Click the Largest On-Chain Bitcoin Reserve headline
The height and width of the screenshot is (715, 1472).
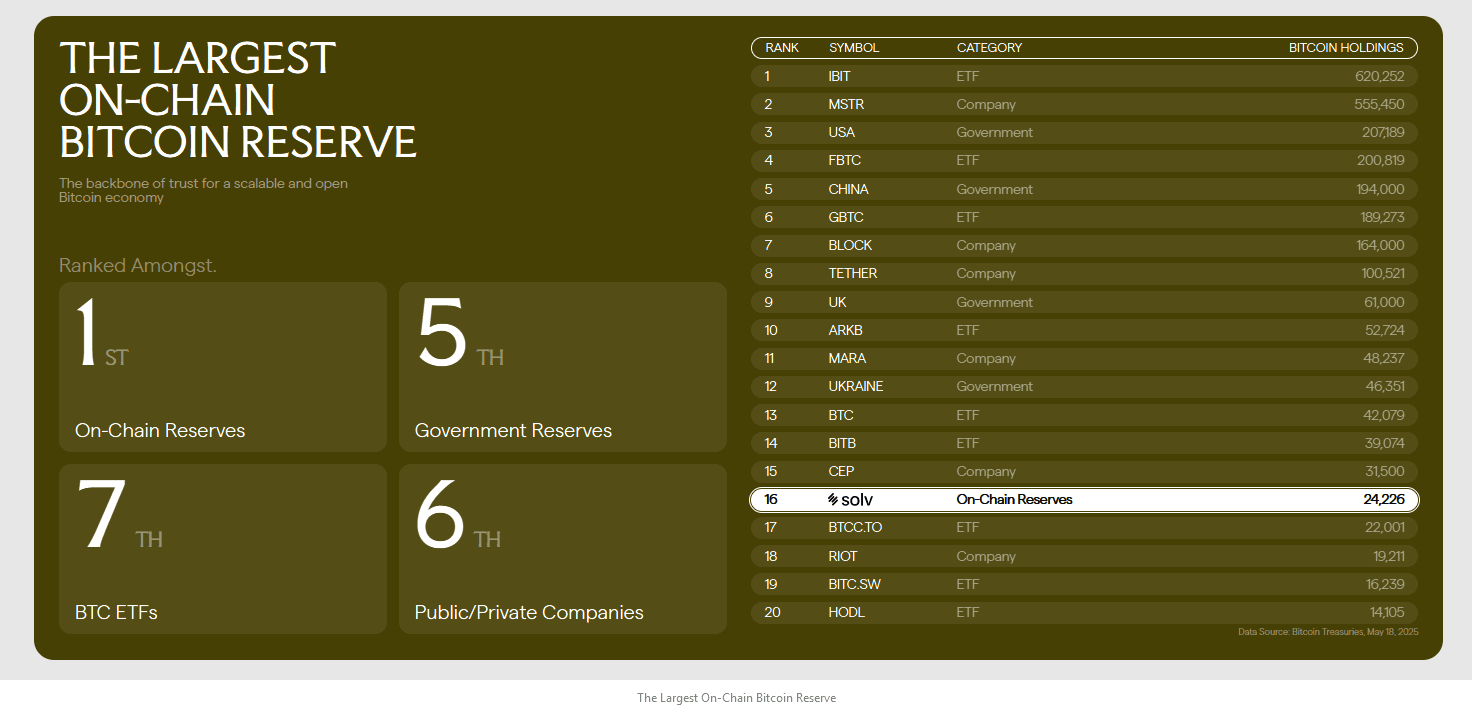(238, 100)
